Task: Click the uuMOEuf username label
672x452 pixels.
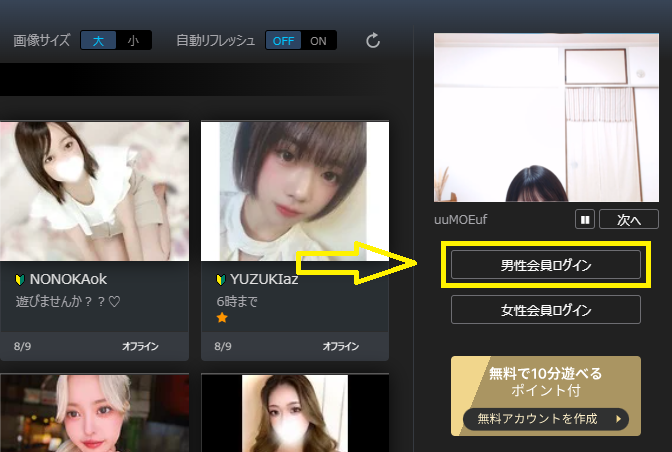Action: tap(461, 219)
